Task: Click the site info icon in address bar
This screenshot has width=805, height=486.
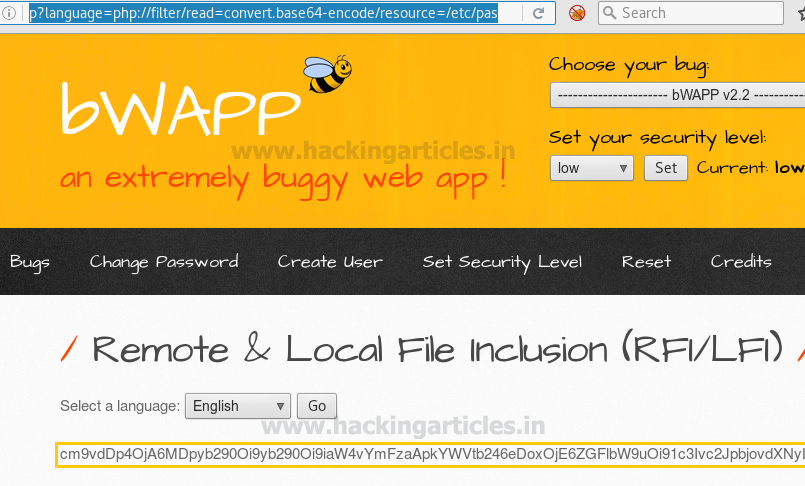Action: click(9, 13)
